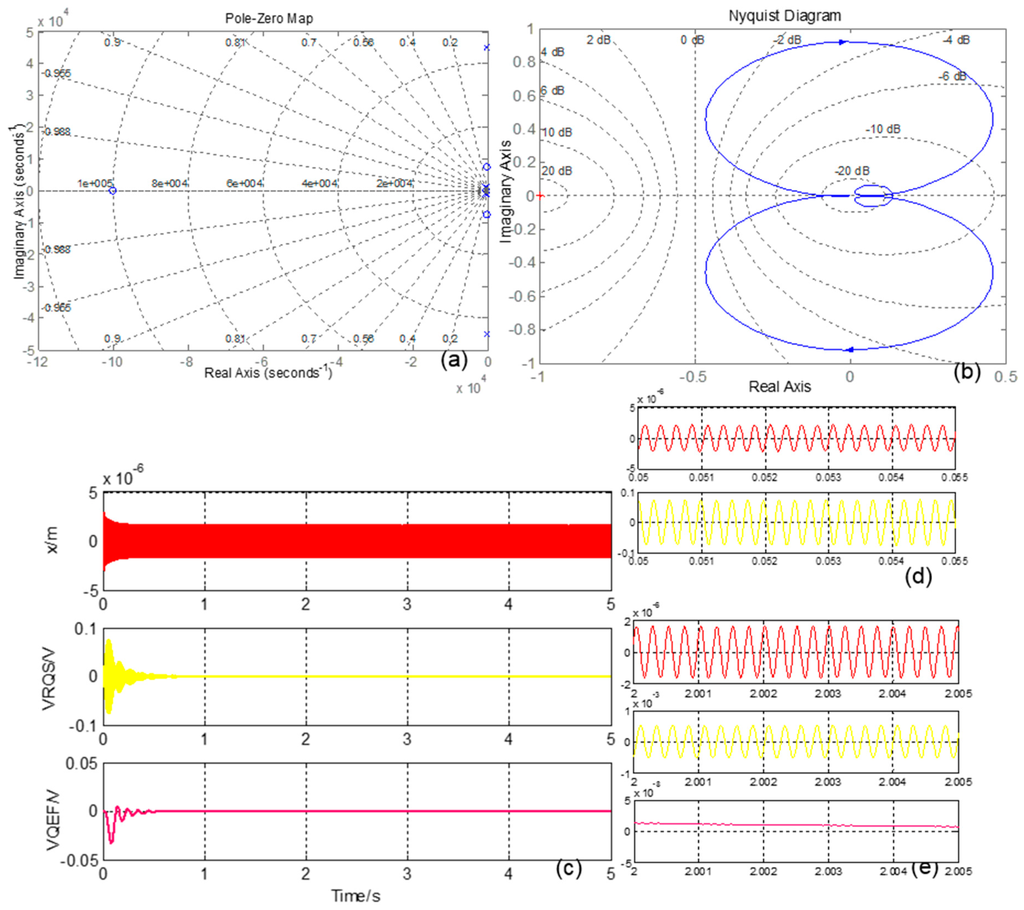Click the pole x marker at top right of pole-zero map

coord(487,48)
